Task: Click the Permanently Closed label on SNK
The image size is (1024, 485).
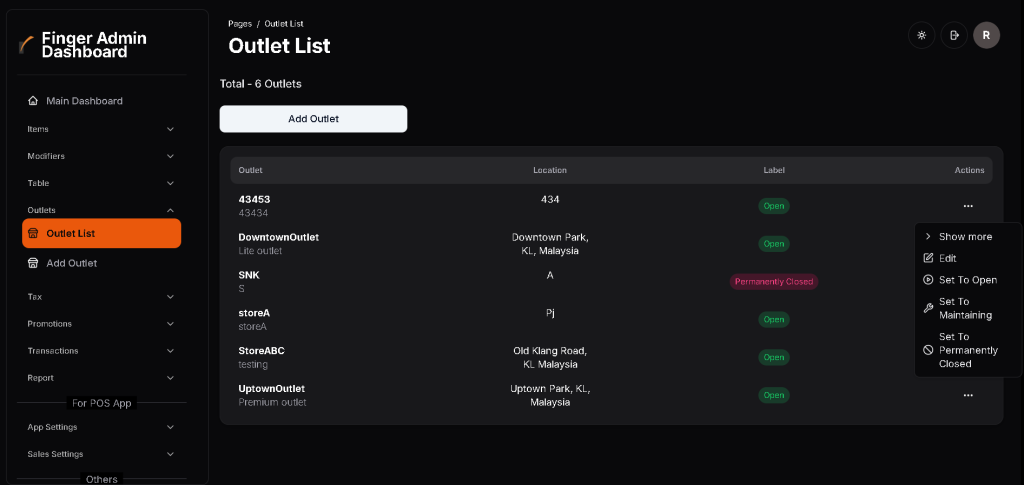Action: [773, 282]
